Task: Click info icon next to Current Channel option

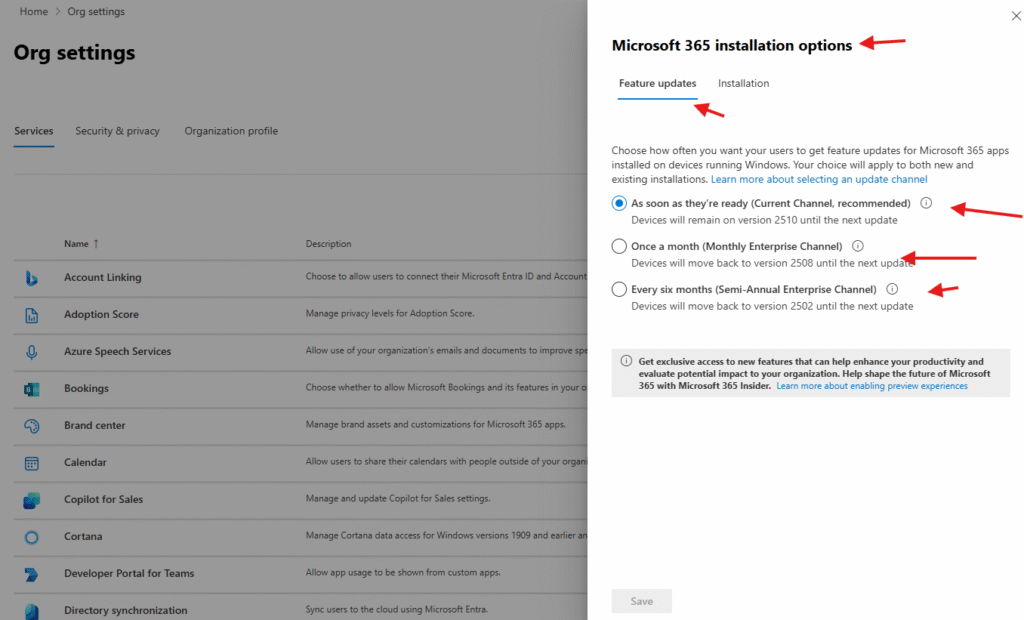Action: point(926,203)
